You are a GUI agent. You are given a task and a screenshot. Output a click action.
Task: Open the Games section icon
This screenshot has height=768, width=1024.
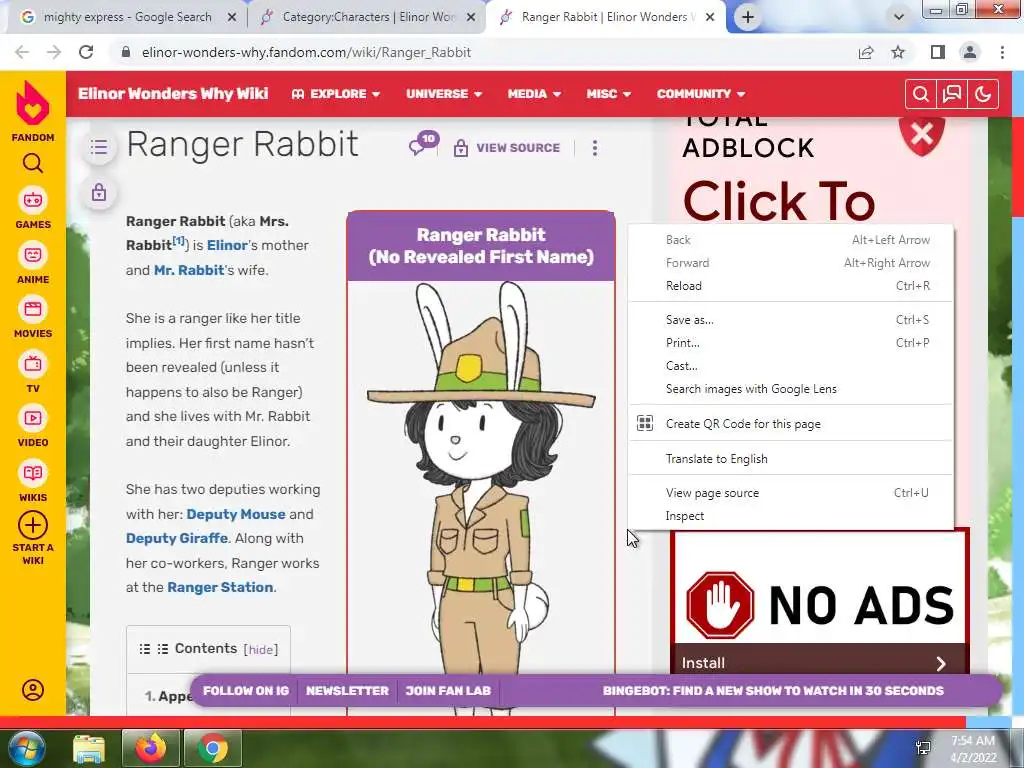[33, 200]
